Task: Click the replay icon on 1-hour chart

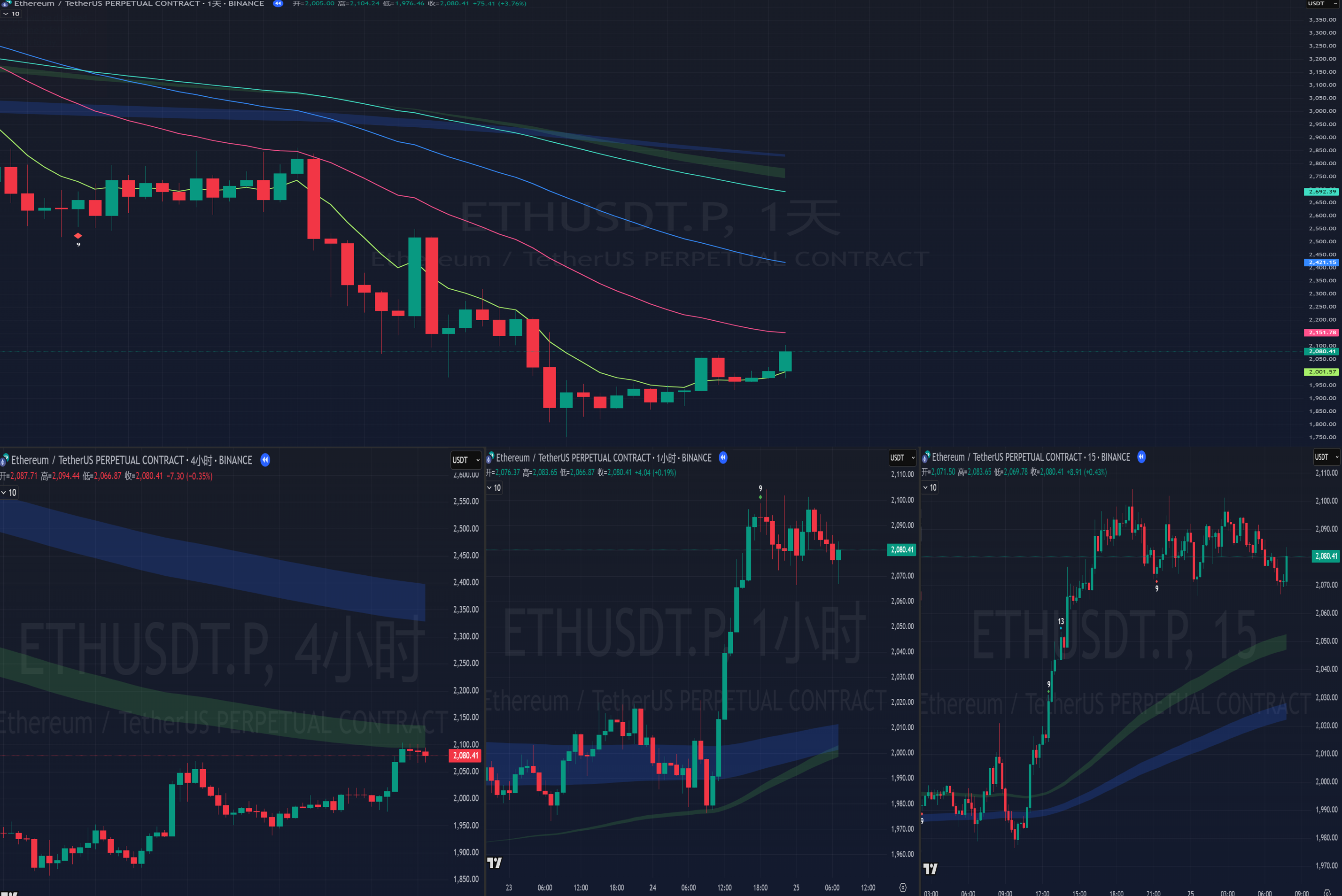Action: [723, 458]
